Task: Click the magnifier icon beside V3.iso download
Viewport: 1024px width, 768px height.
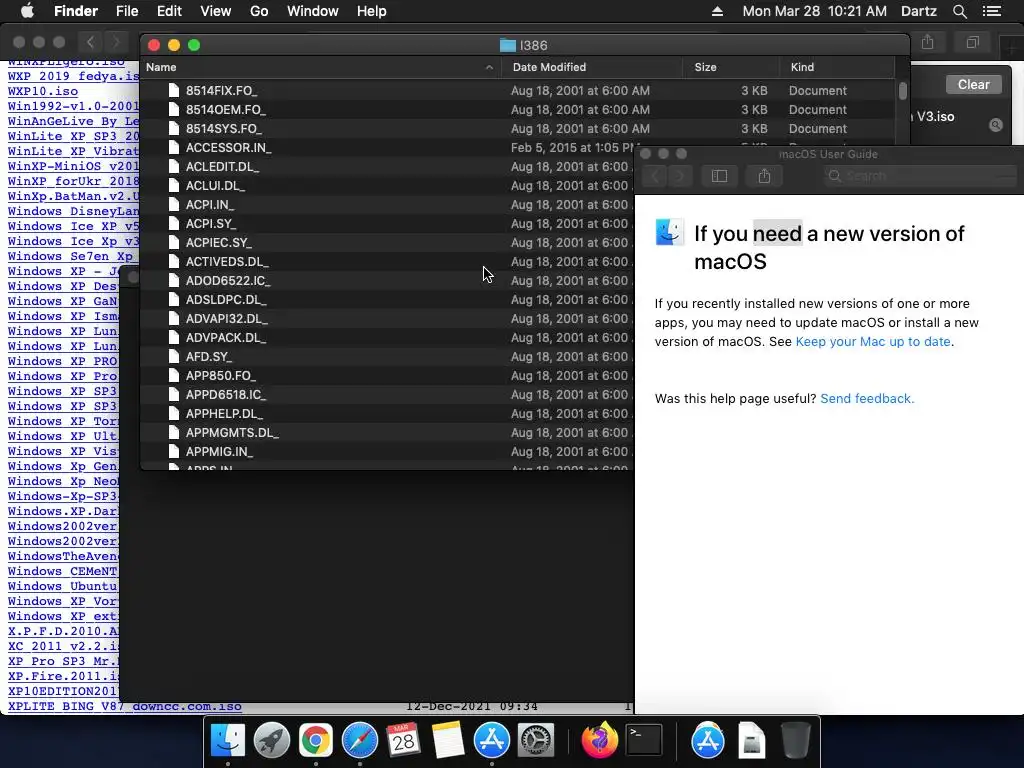Action: 995,125
